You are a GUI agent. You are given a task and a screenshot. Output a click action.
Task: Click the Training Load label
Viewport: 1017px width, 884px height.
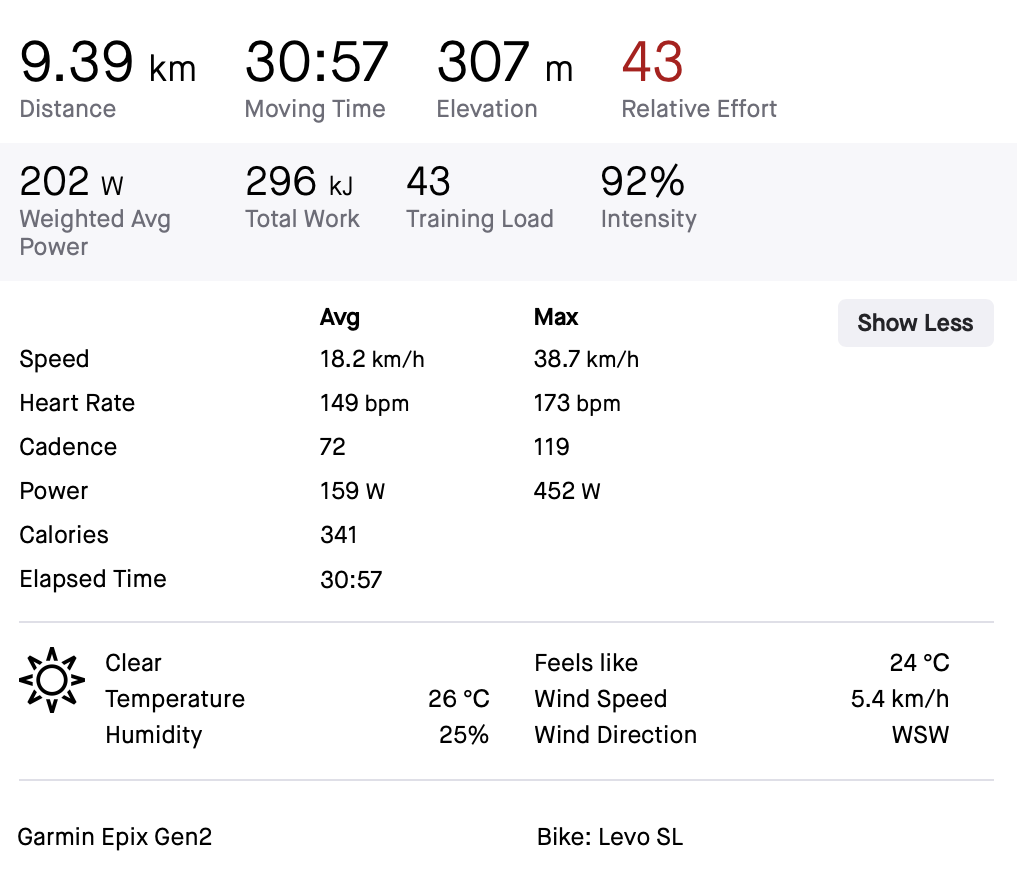pos(479,219)
